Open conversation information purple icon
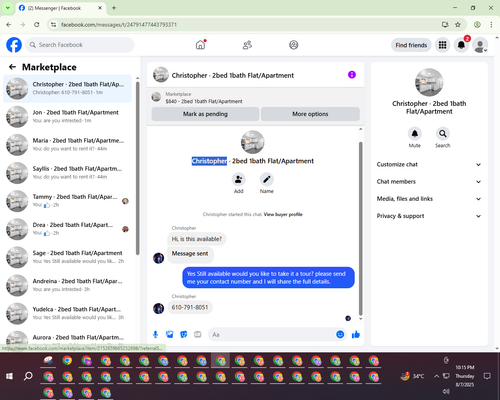Image resolution: width=500 pixels, height=400 pixels. [x=352, y=75]
